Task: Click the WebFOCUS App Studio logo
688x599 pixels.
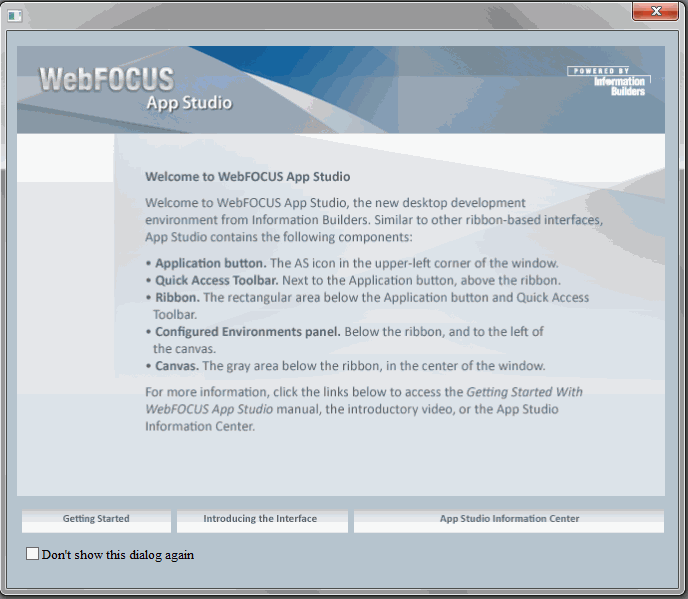Action: 136,90
